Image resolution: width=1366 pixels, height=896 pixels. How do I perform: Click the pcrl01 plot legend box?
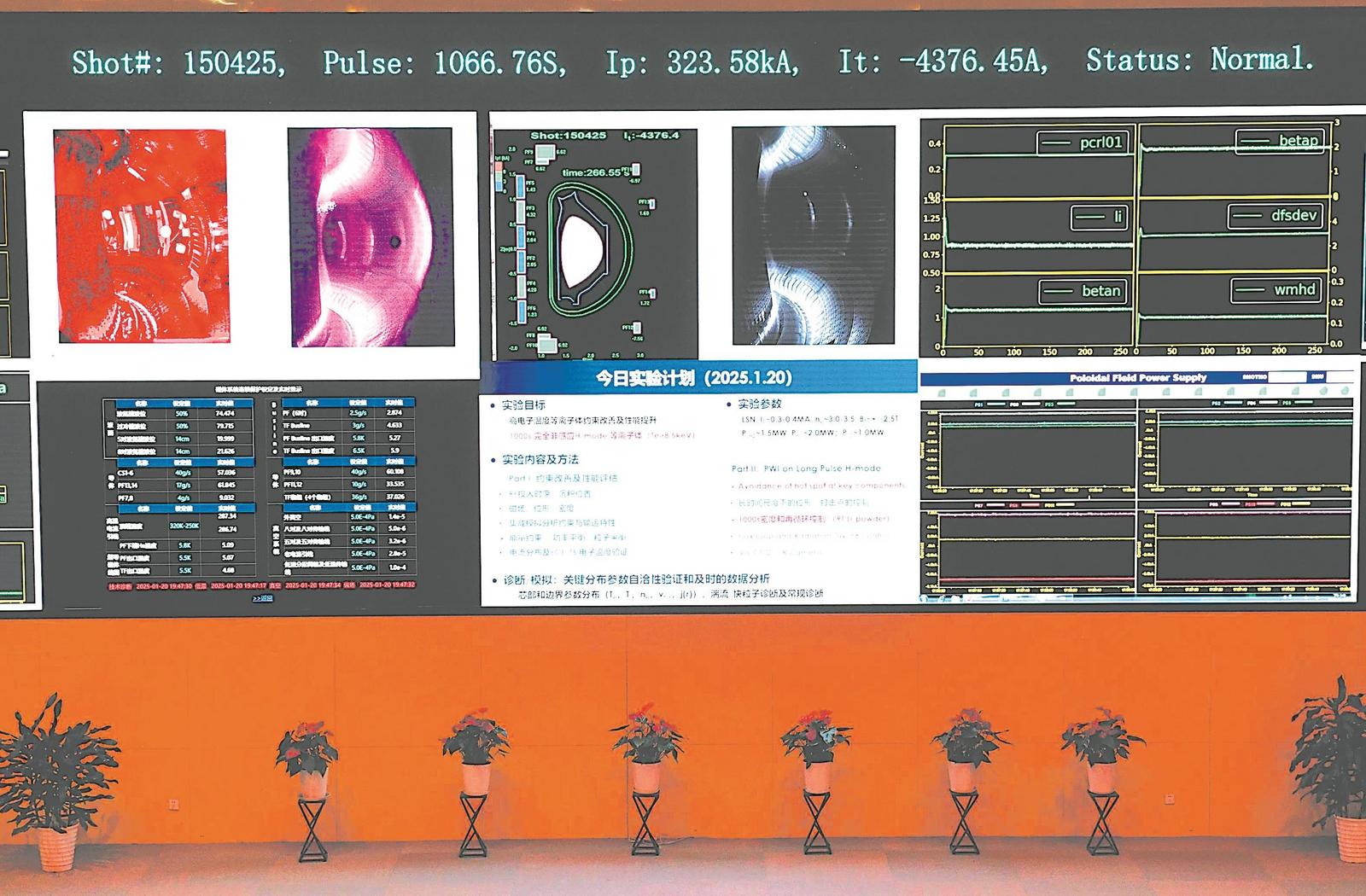click(x=1083, y=143)
